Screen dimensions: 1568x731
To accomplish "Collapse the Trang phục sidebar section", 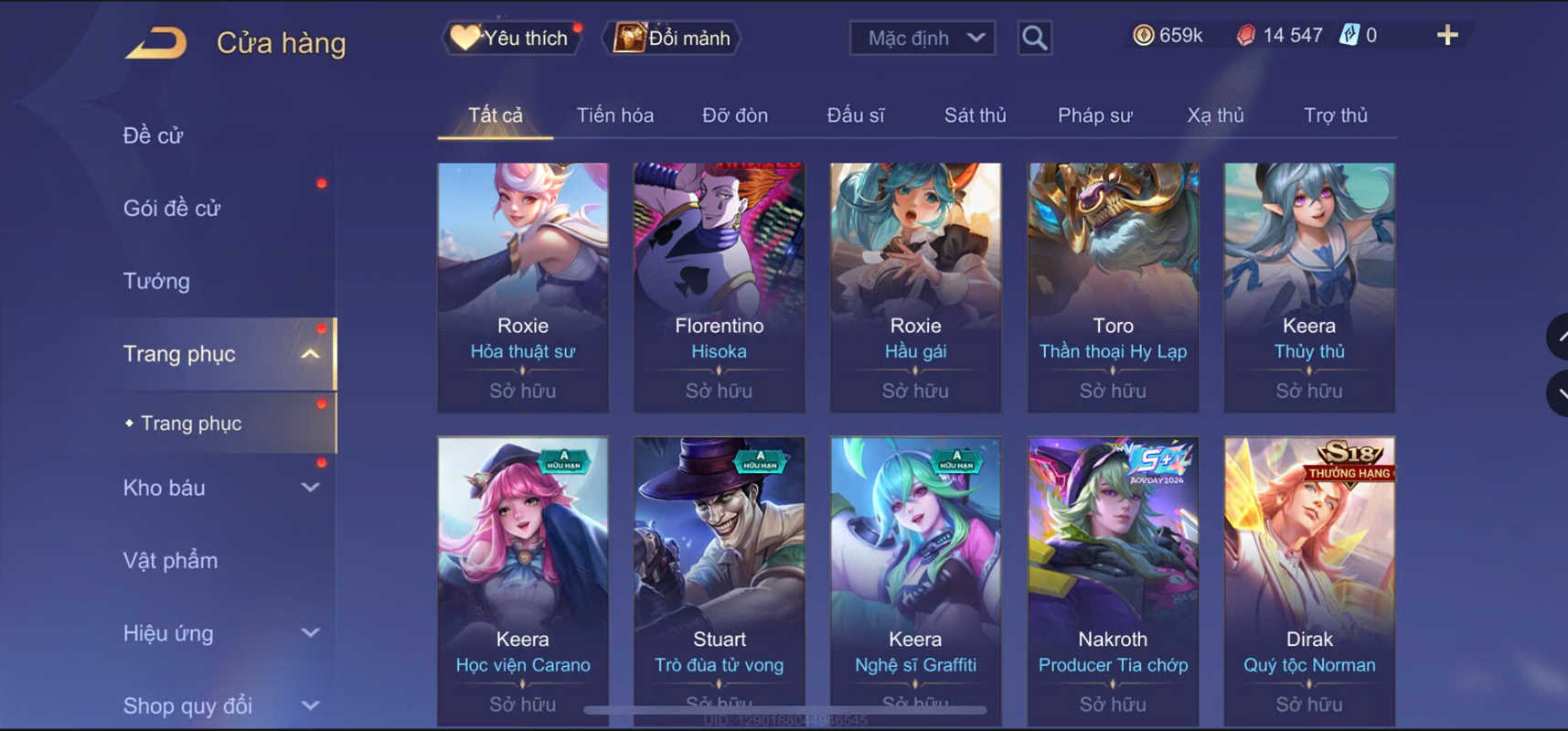I will tap(311, 354).
